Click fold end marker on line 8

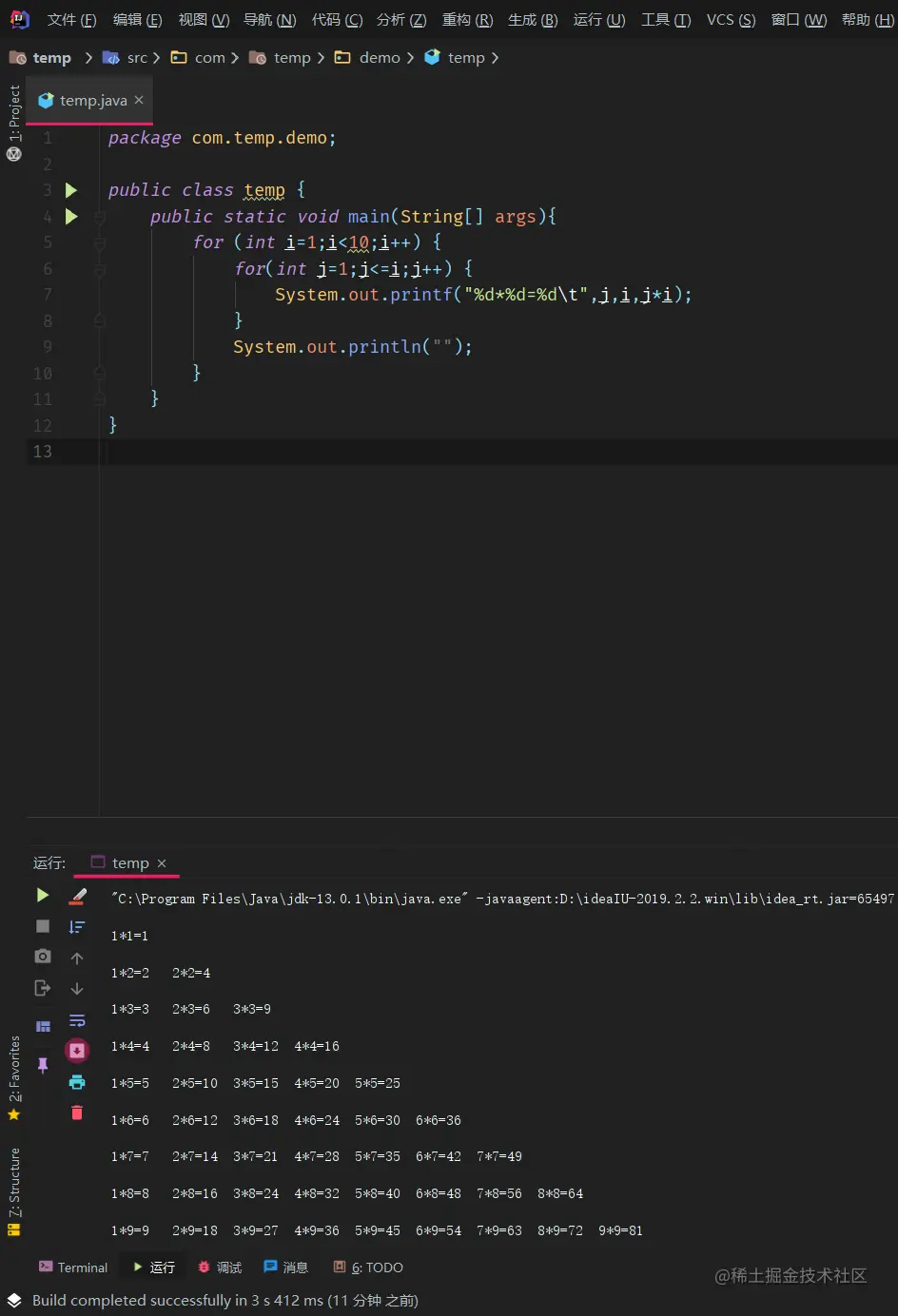tap(99, 321)
